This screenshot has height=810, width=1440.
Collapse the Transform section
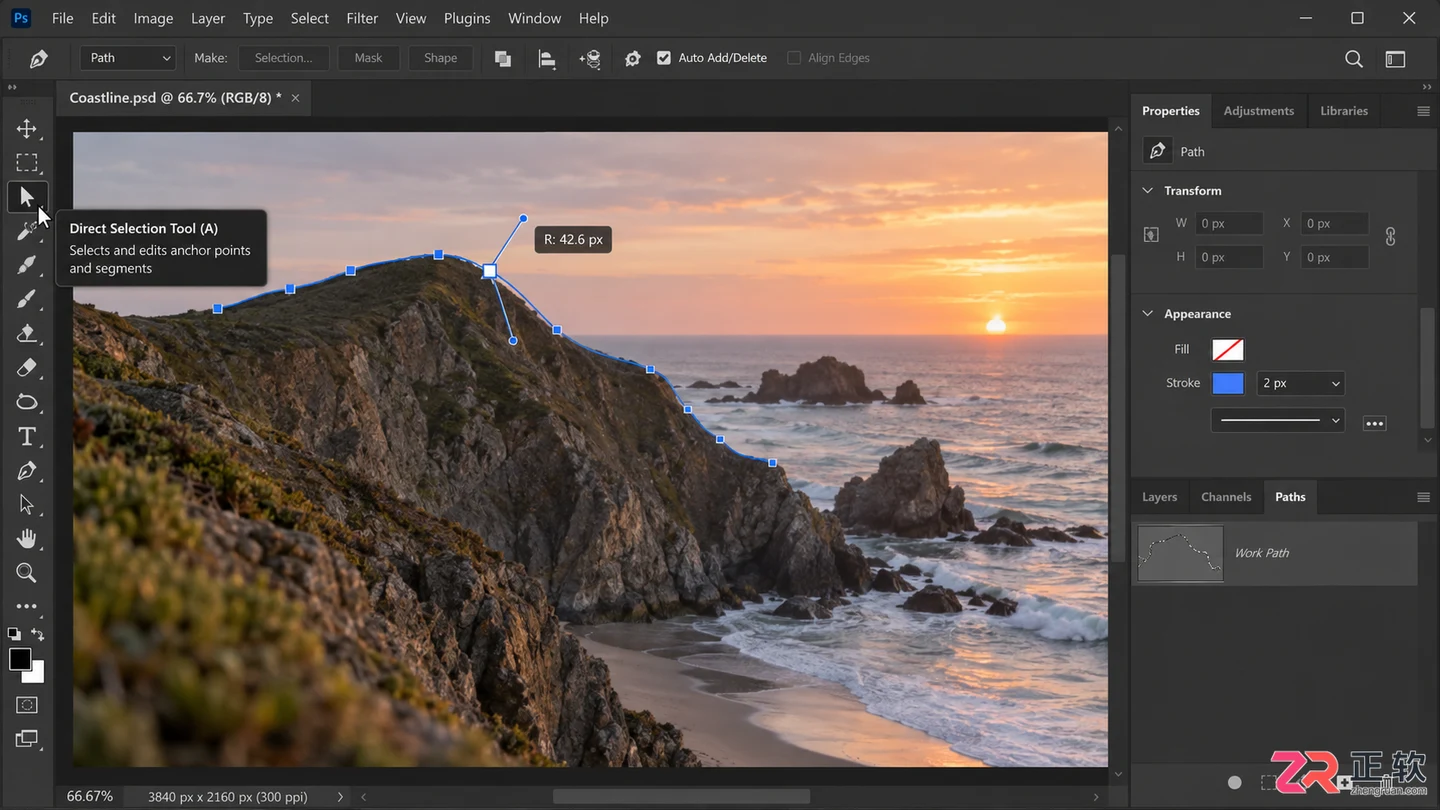1148,190
